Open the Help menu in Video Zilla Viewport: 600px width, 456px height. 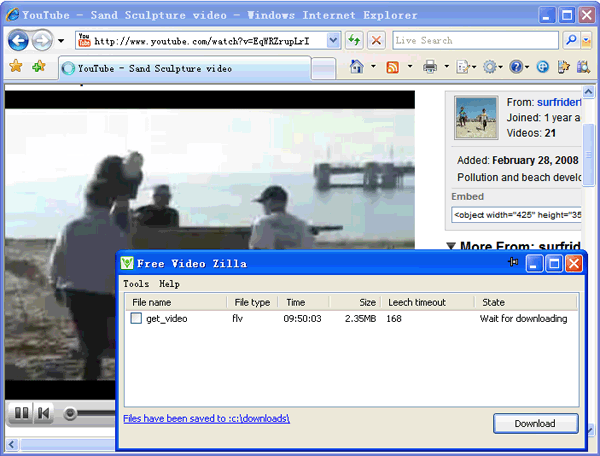click(170, 284)
